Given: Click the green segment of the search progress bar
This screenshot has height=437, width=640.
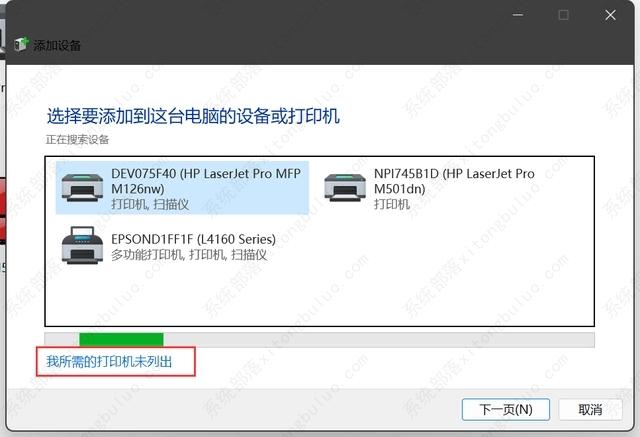Looking at the screenshot, I should 121,339.
